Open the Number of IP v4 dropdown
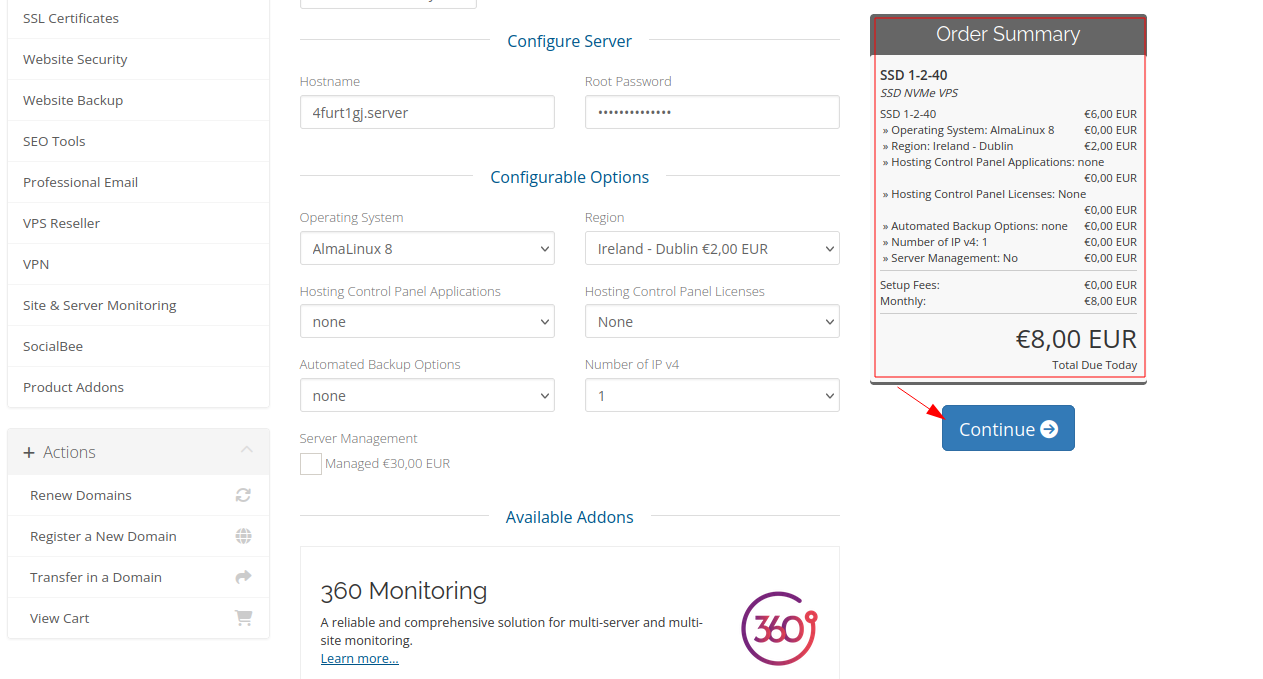Screen dimensions: 1263x679 712,396
